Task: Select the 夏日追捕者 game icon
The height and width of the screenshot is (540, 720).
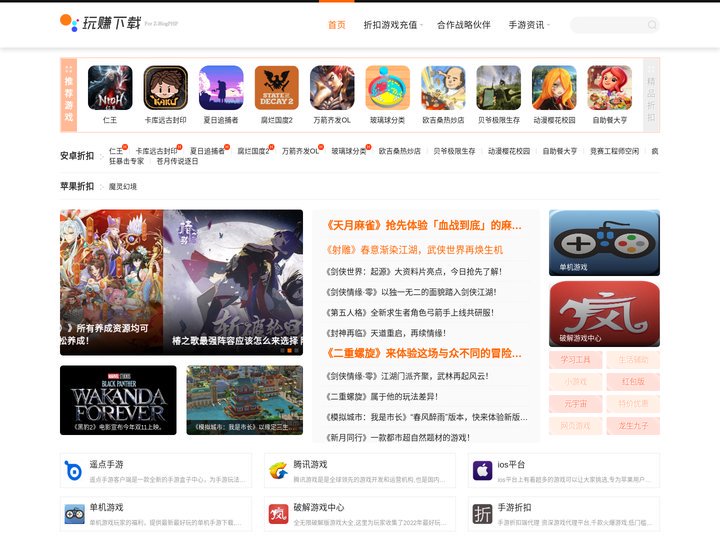Action: 221,88
